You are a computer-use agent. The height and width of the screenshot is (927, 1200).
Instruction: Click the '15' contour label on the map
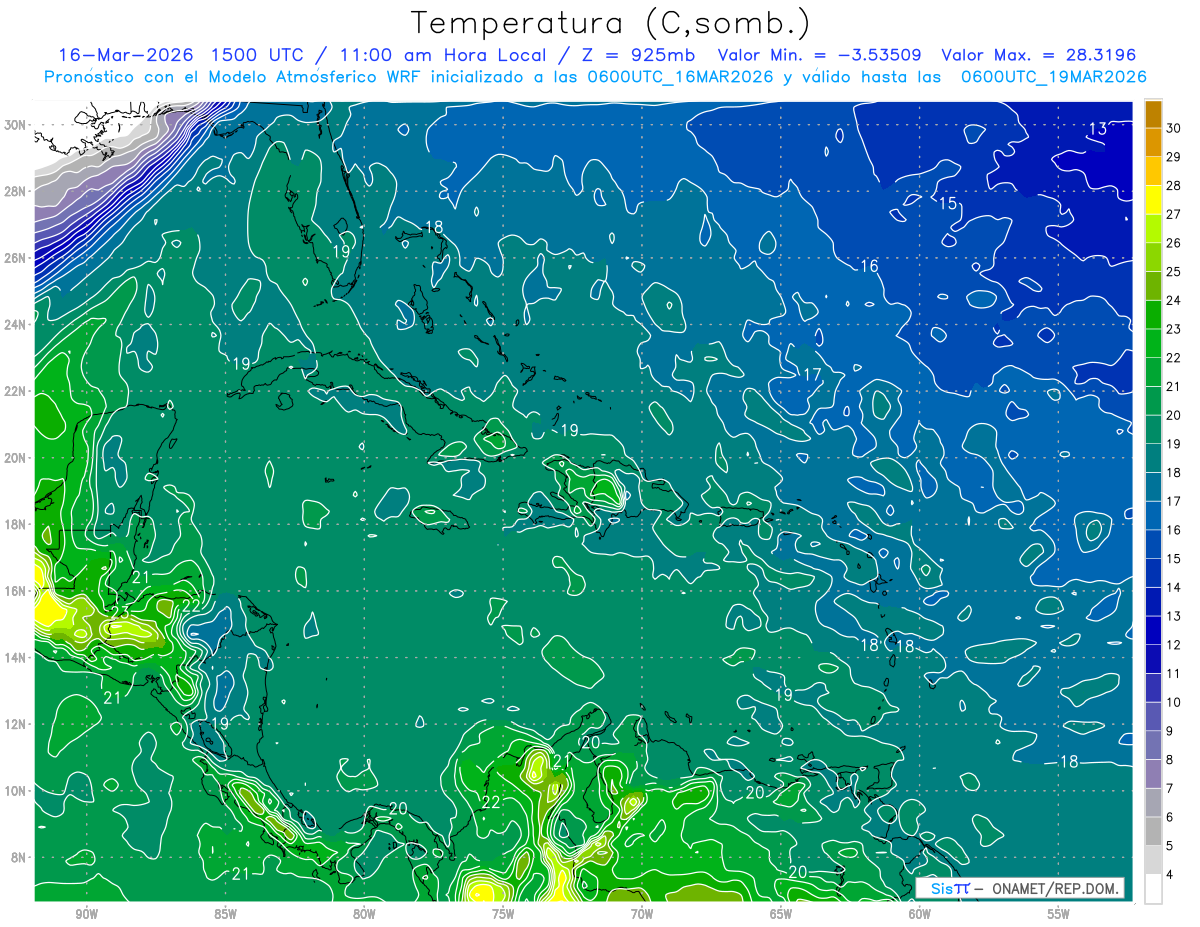[x=947, y=204]
